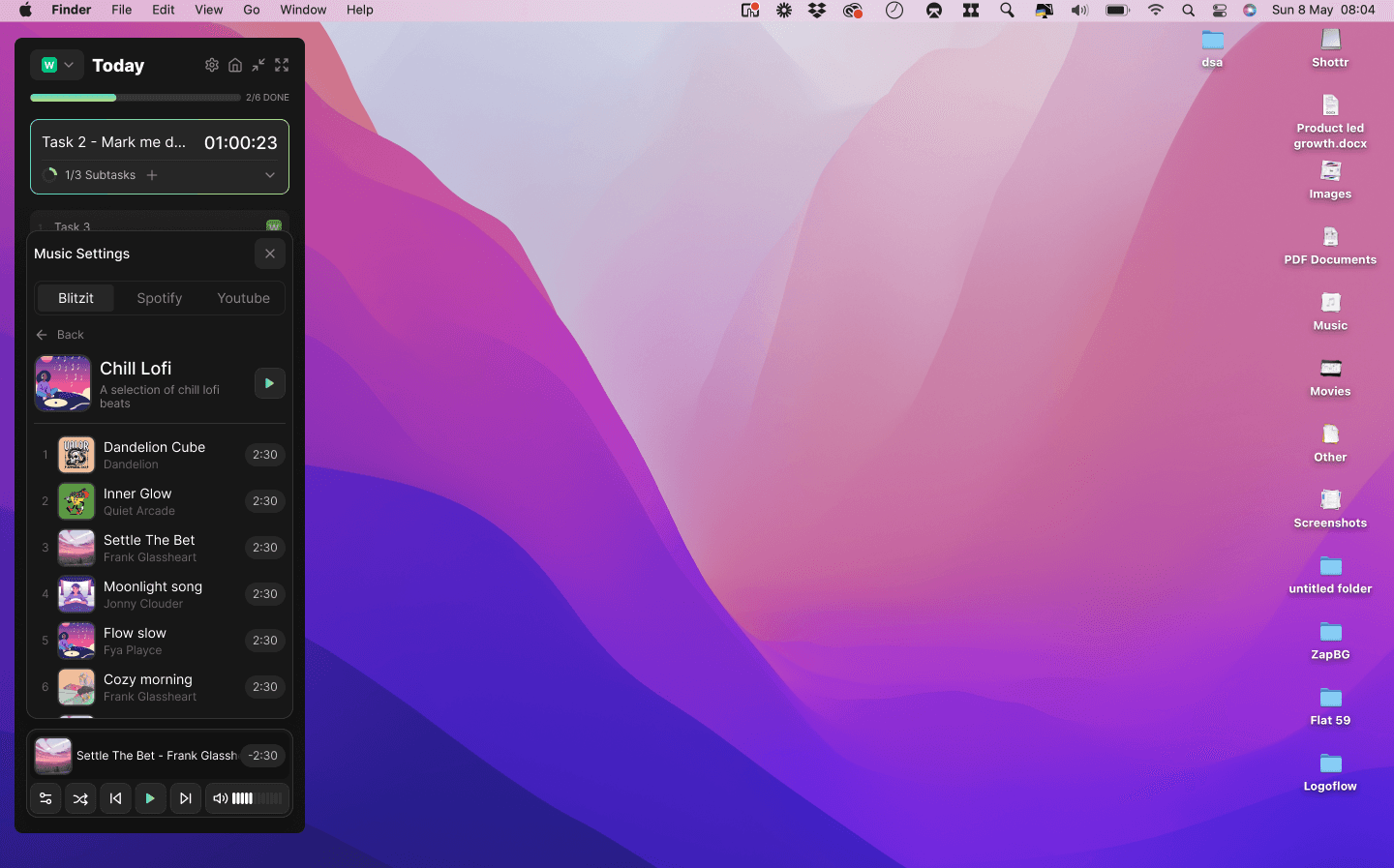Skip to previous track icon
The width and height of the screenshot is (1394, 868).
point(115,798)
